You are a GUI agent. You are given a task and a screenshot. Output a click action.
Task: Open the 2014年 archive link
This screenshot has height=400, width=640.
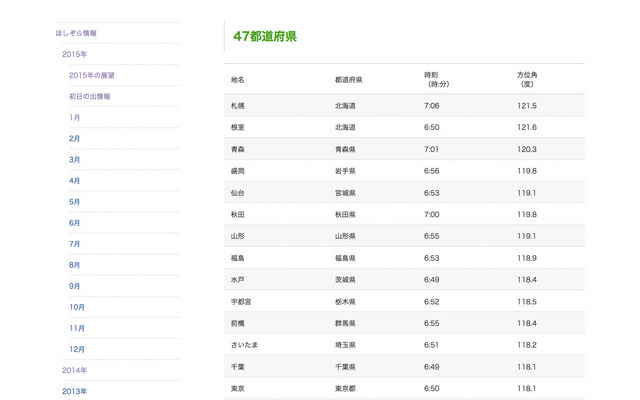74,371
